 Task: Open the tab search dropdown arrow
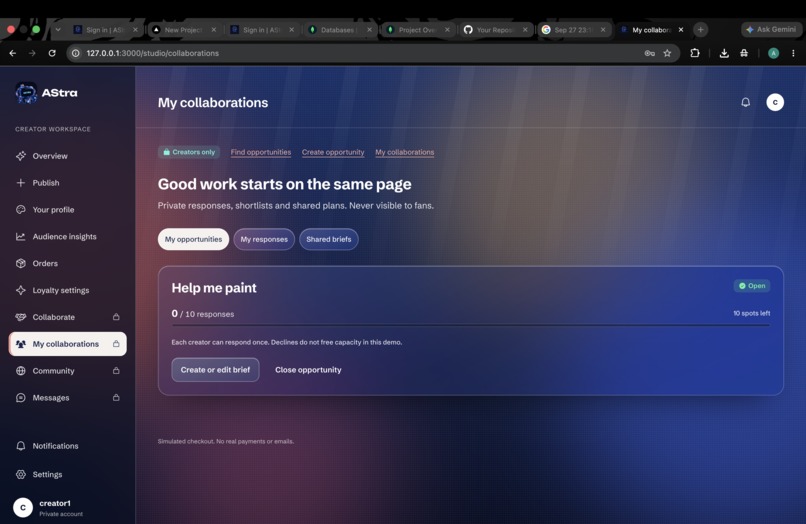pos(58,30)
